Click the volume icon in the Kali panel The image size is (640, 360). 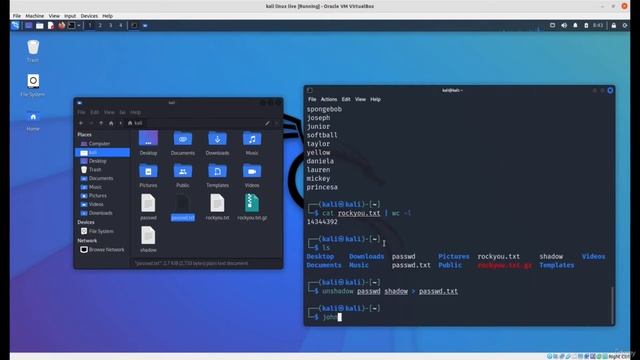564,25
